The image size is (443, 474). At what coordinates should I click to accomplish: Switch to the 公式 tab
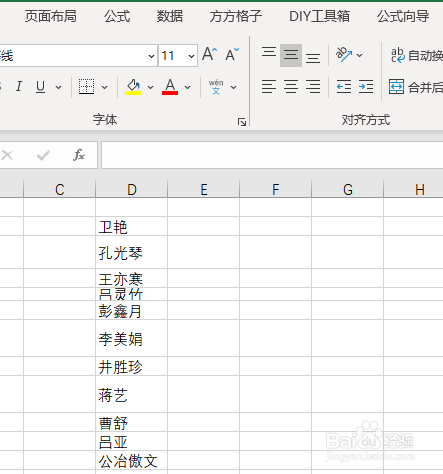[x=117, y=16]
